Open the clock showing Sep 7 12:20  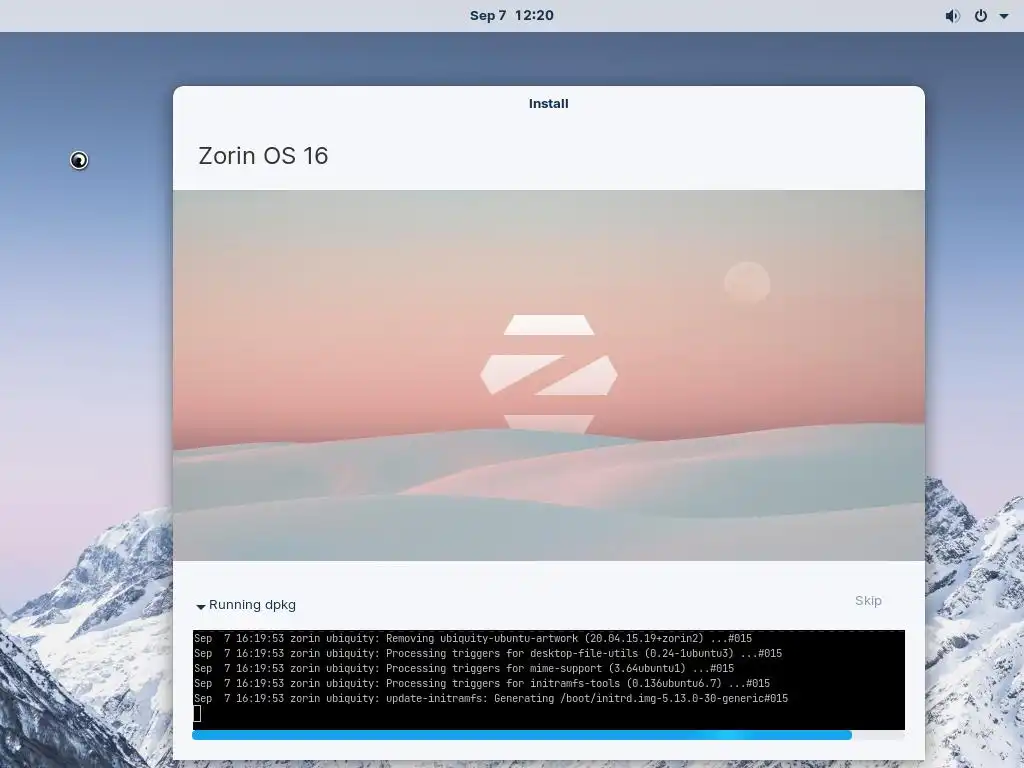[x=511, y=16]
